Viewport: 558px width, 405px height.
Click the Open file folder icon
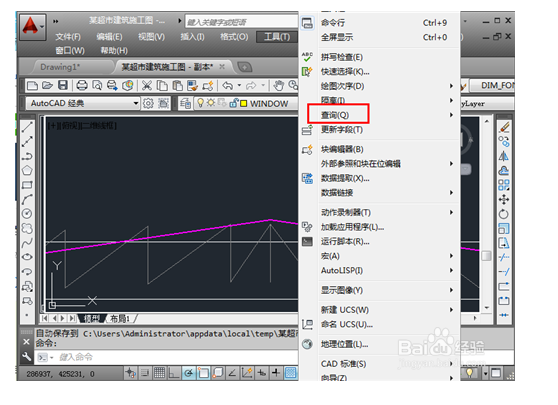click(47, 85)
